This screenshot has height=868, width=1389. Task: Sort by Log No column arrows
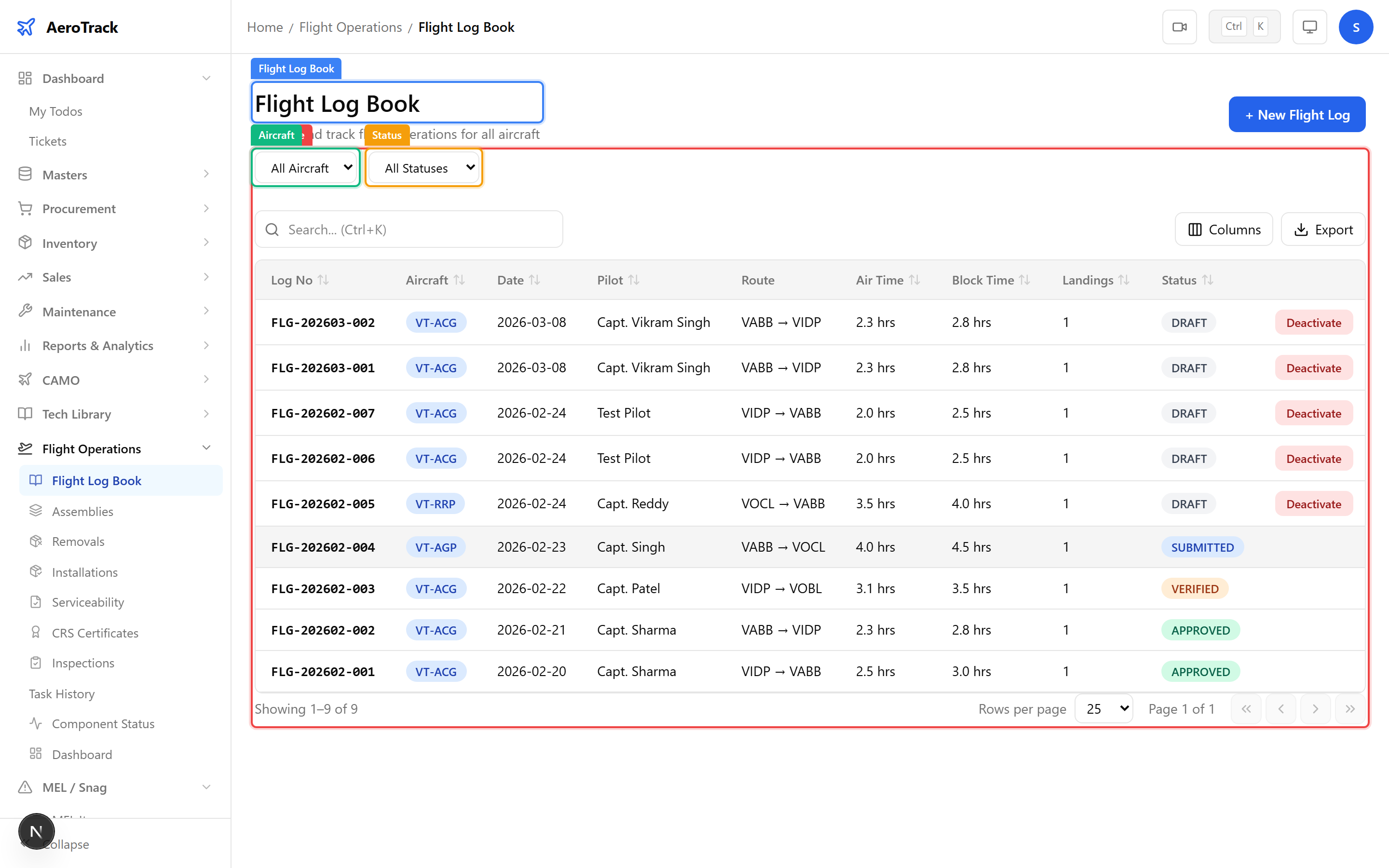324,280
